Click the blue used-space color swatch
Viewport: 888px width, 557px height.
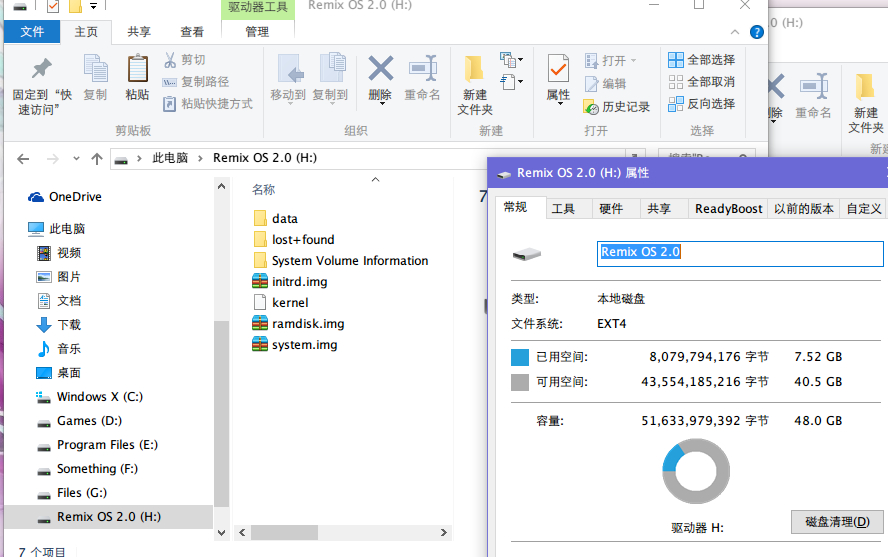point(519,357)
